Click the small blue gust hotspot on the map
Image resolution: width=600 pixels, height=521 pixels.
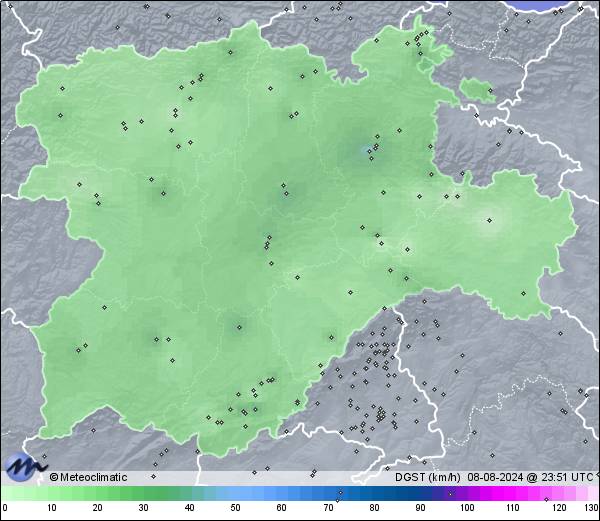(x=365, y=149)
